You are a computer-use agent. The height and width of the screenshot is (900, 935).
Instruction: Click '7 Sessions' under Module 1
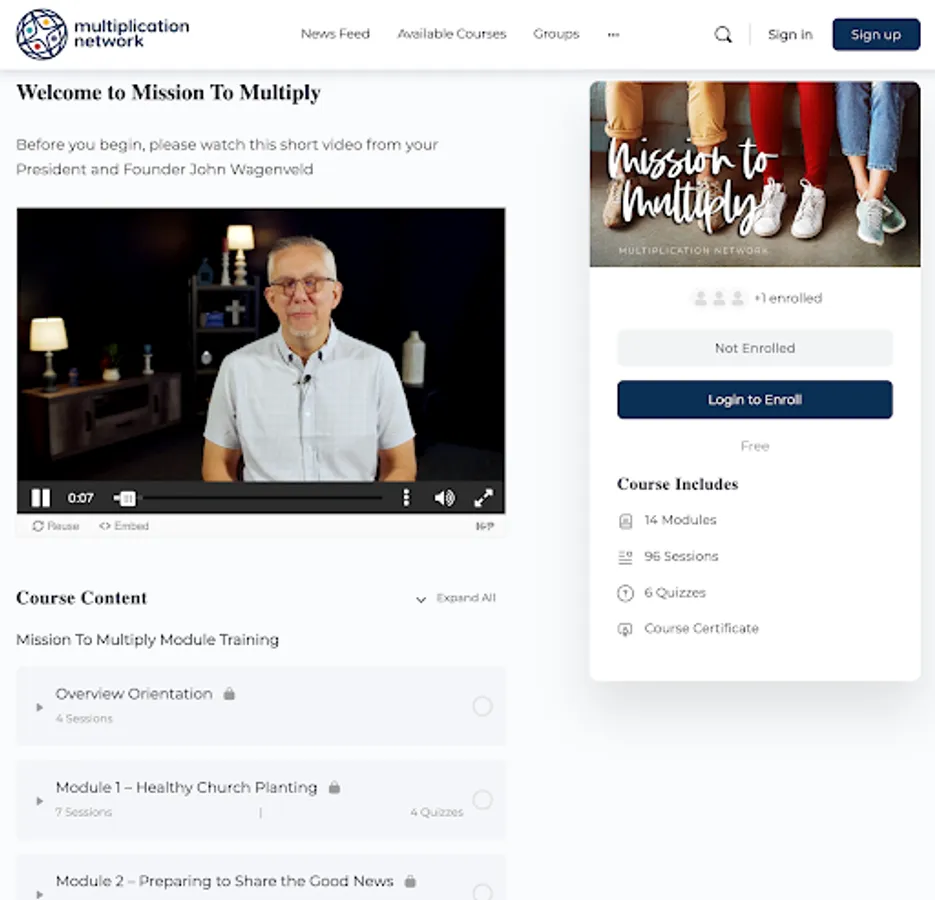[x=83, y=812]
